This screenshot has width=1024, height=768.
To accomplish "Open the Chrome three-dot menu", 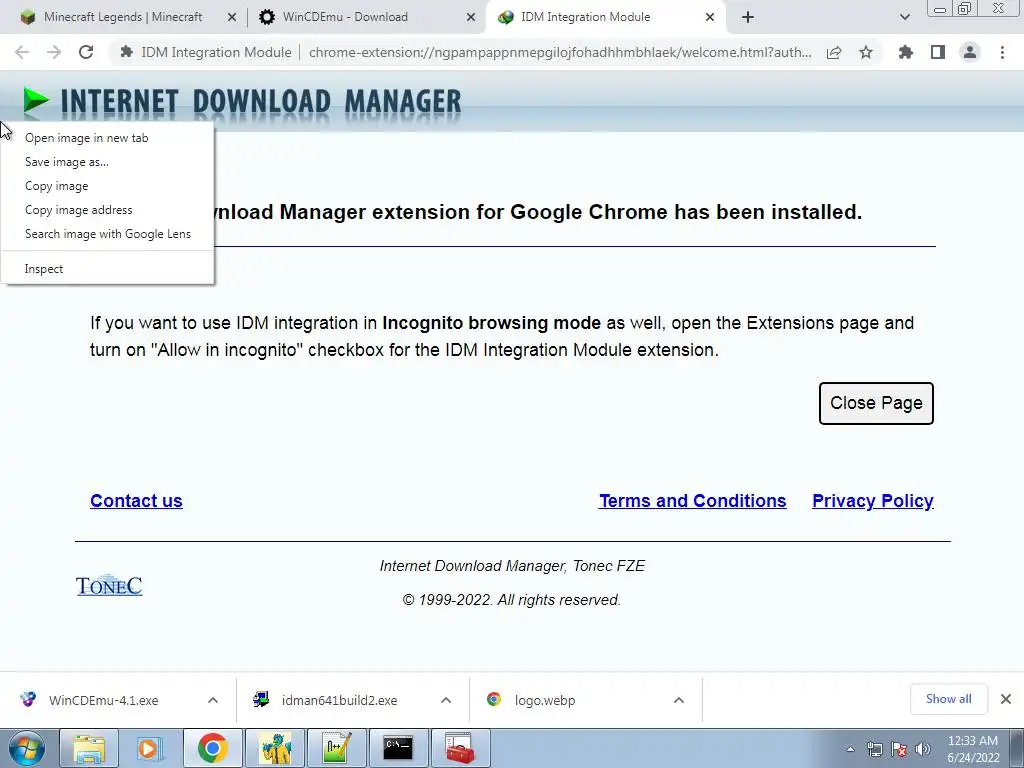I will coord(1002,52).
